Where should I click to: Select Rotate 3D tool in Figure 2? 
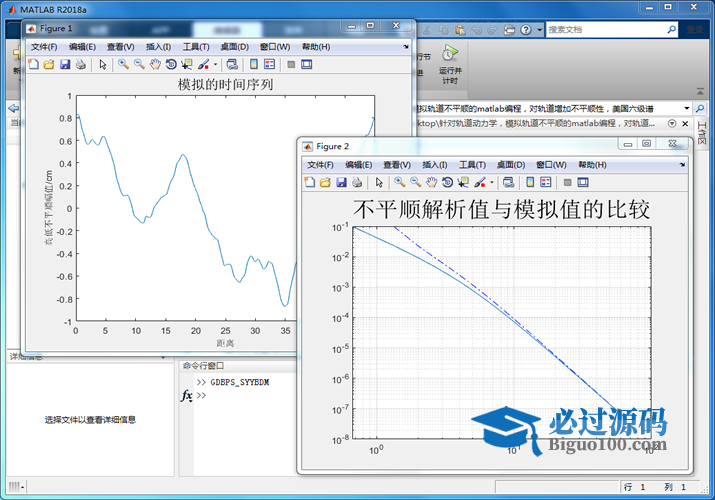pyautogui.click(x=447, y=182)
